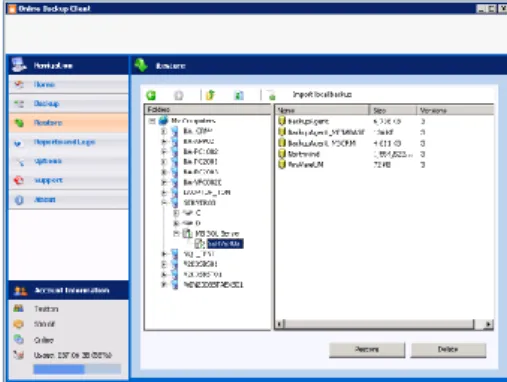
Task: Click the Reports and Logs icon
Action: coord(18,143)
